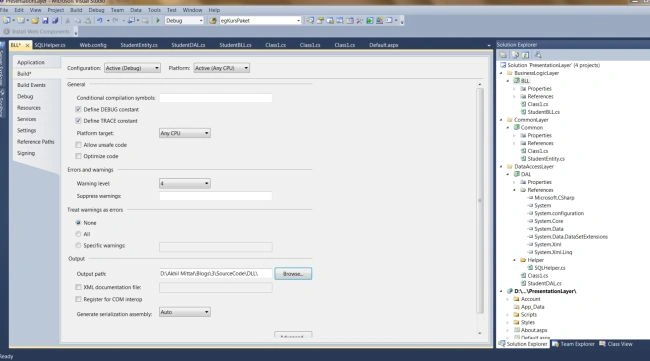The width and height of the screenshot is (650, 361).
Task: Enable Register for COM interop checkbox
Action: (x=78, y=299)
